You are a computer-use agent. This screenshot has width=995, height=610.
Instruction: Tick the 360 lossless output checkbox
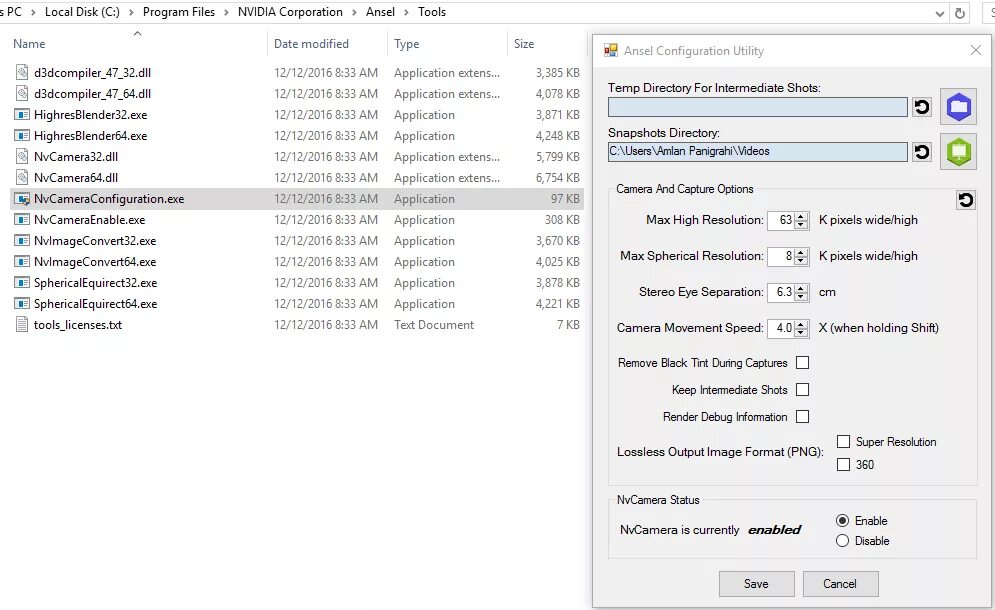click(843, 465)
